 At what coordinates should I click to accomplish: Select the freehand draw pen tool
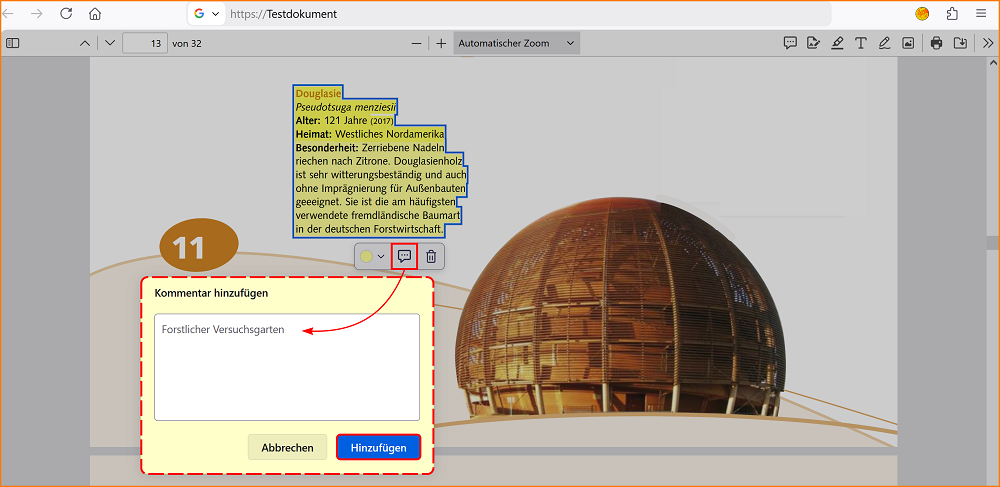pos(884,43)
